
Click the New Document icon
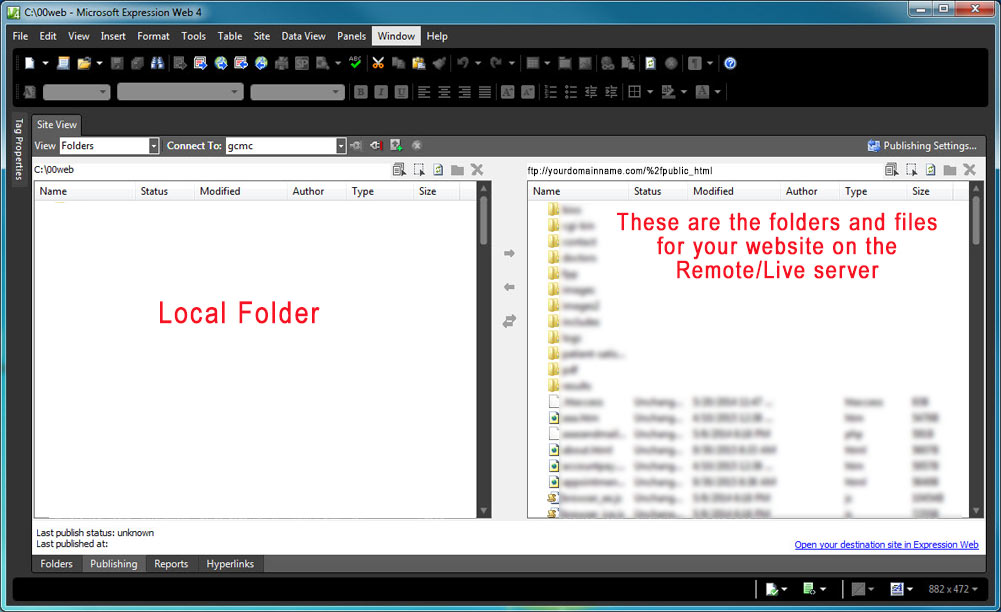coord(29,63)
